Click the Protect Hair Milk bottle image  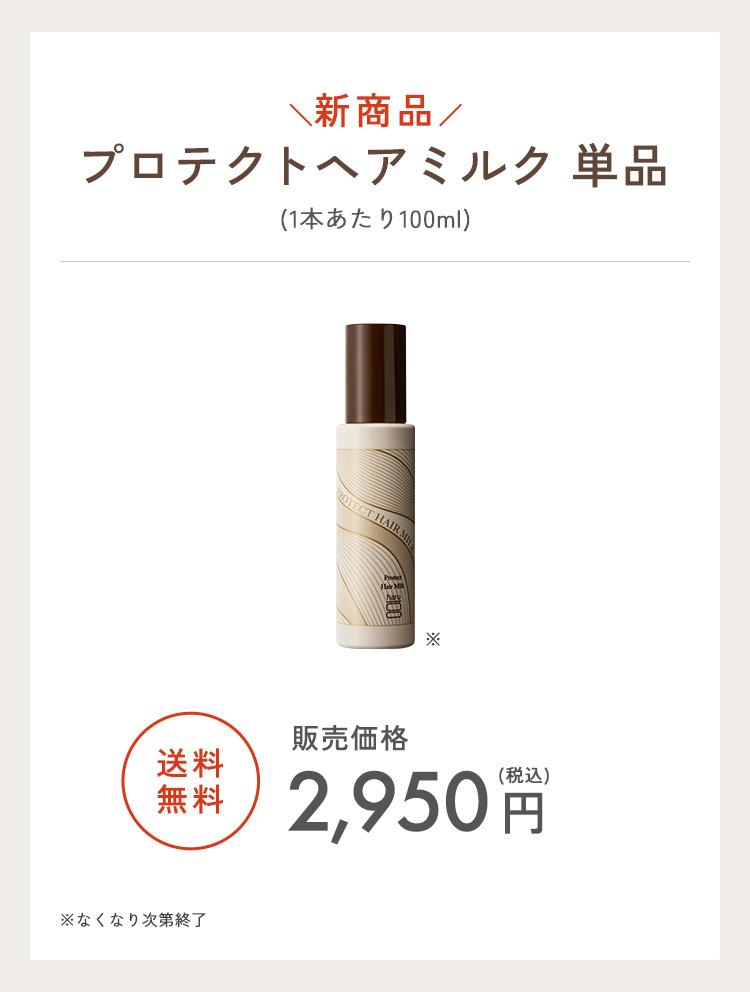pos(375,486)
